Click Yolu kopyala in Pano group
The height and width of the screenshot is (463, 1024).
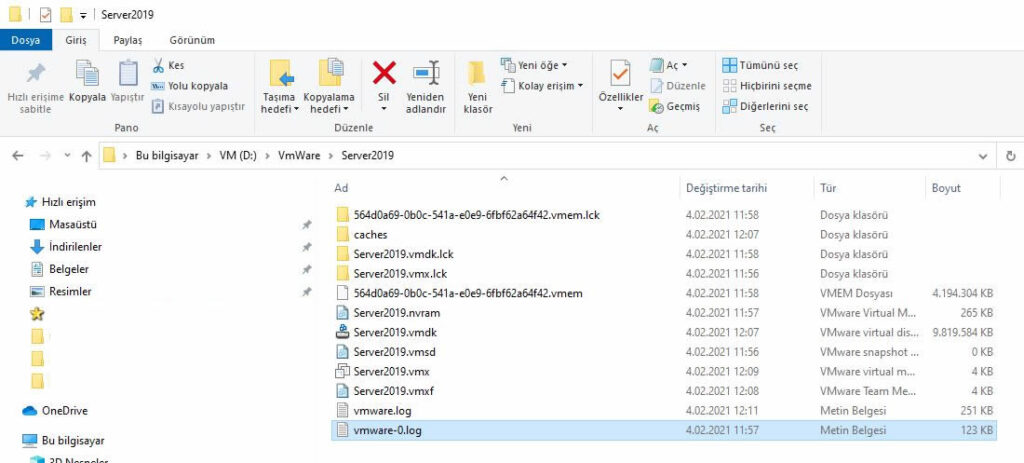click(189, 86)
